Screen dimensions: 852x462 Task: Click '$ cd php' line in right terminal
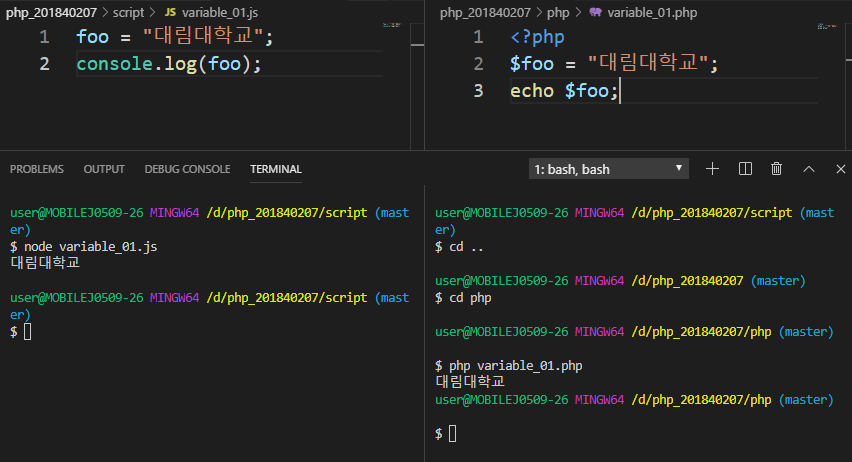tap(463, 298)
